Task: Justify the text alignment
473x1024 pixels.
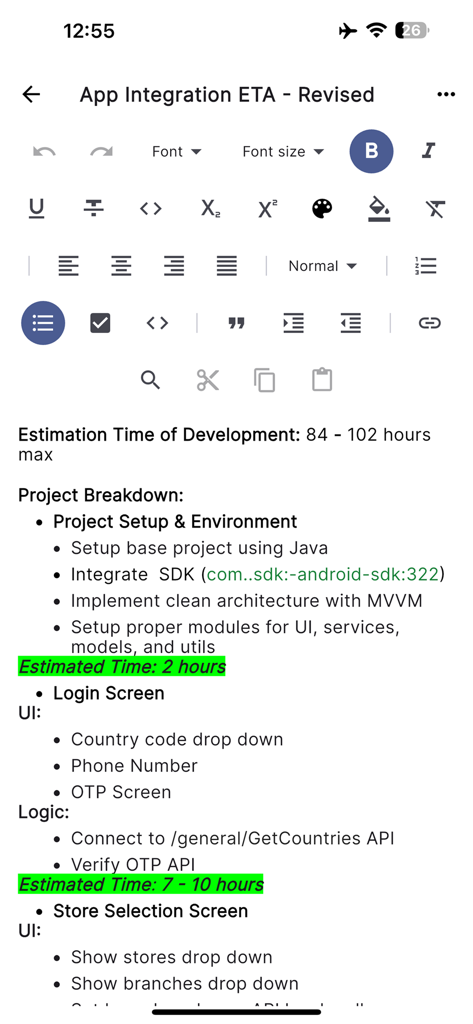Action: click(227, 266)
